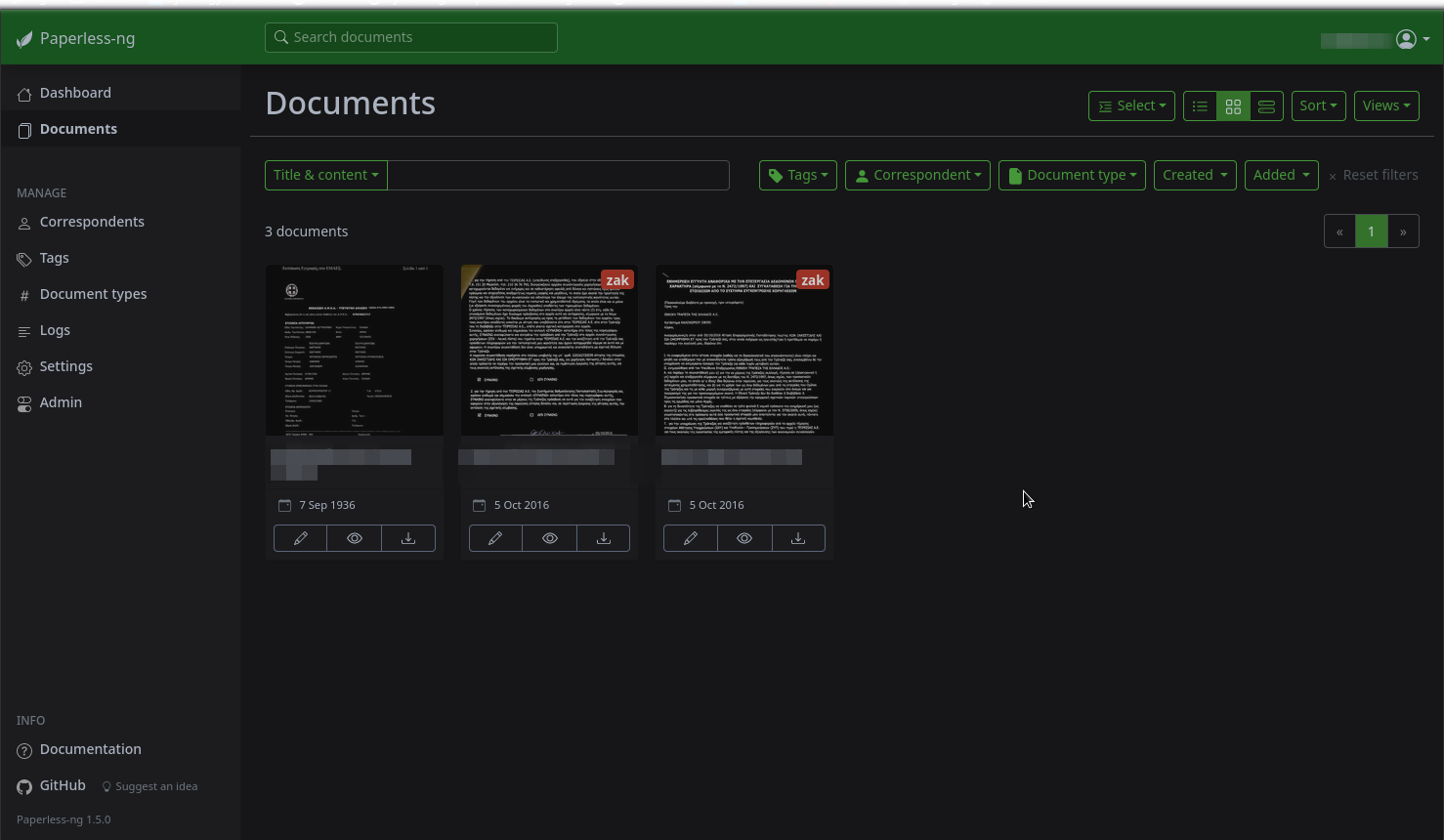The height and width of the screenshot is (840, 1444).
Task: Go to previous page of results
Action: 1339,231
